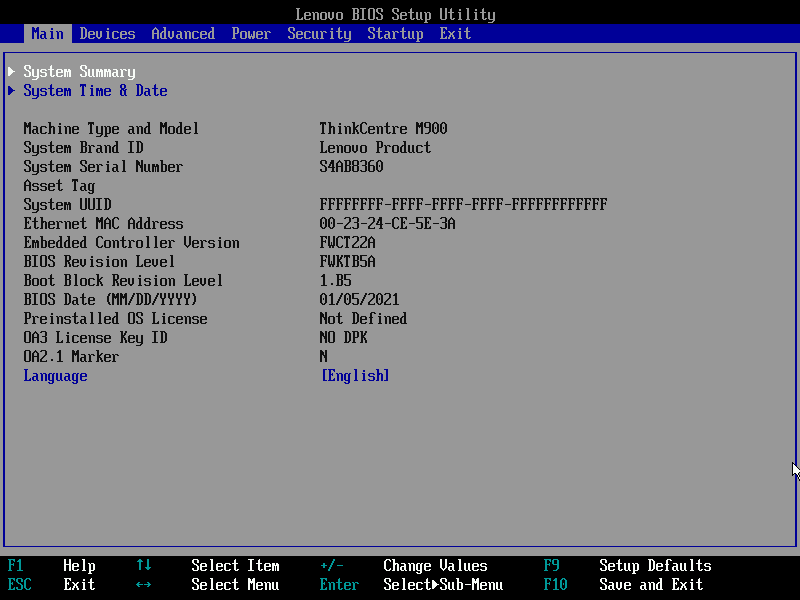Select the Language setting label

[55, 376]
